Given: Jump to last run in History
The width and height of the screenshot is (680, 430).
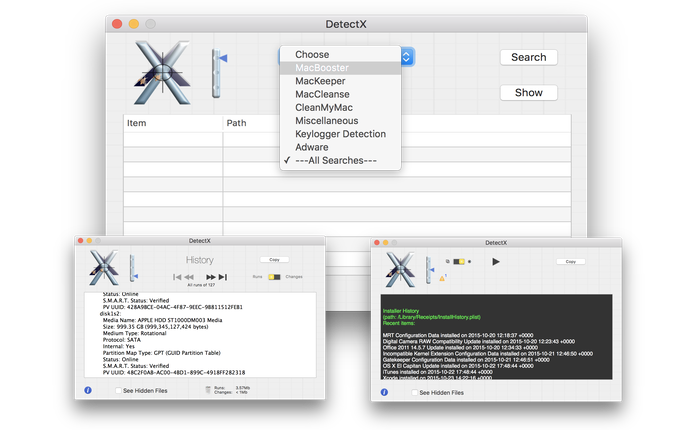Looking at the screenshot, I should click(223, 277).
